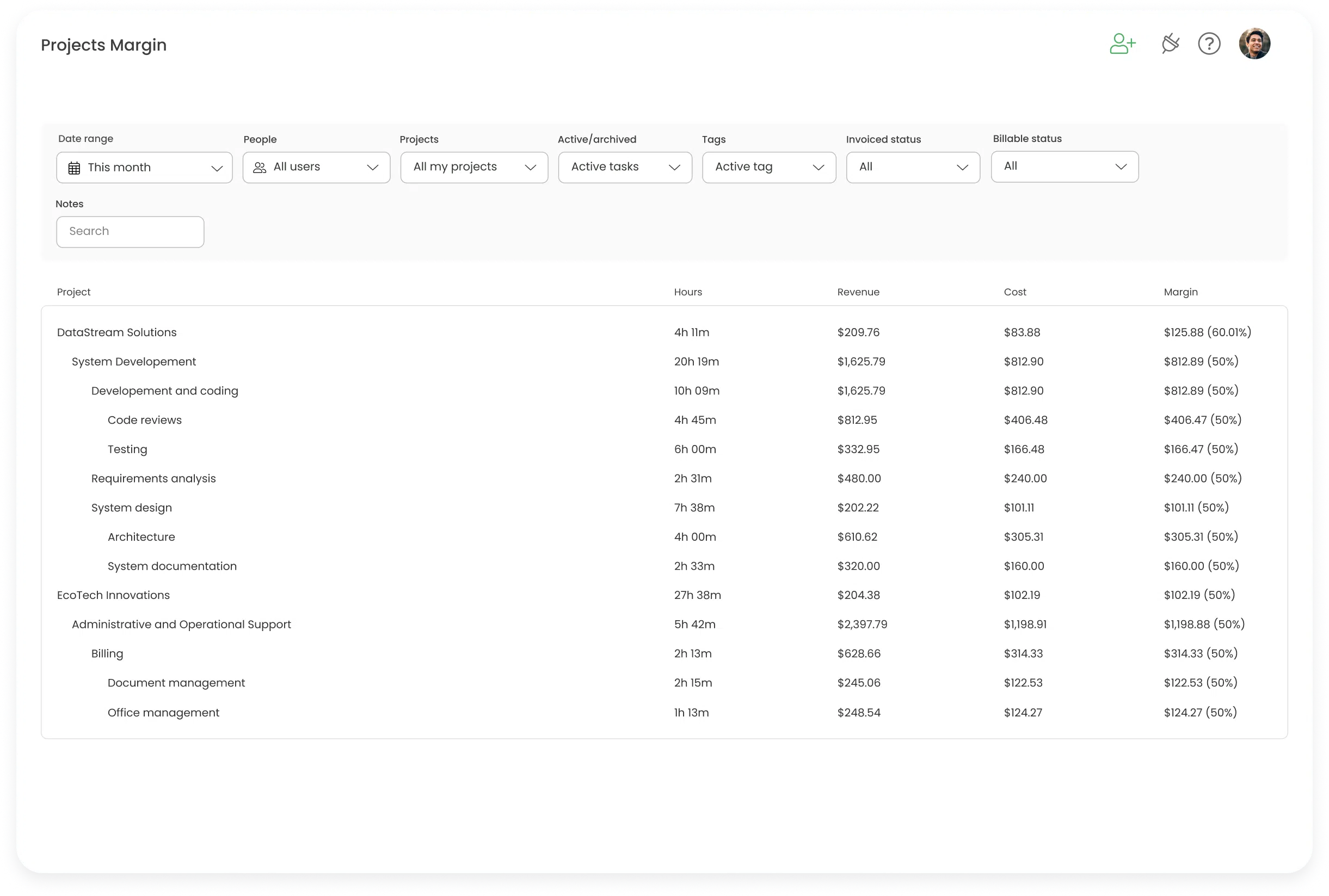1329x896 pixels.
Task: Click the $122.53 cost value
Action: [x=1023, y=682]
